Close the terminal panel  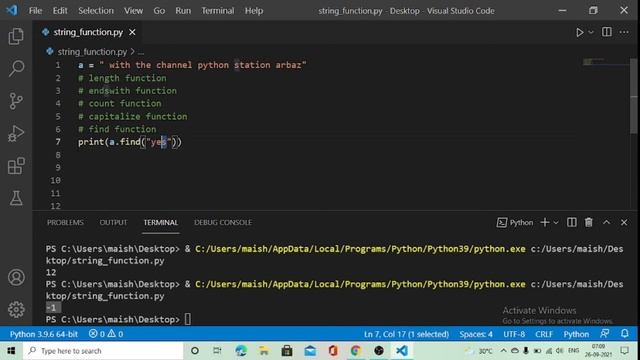click(624, 222)
